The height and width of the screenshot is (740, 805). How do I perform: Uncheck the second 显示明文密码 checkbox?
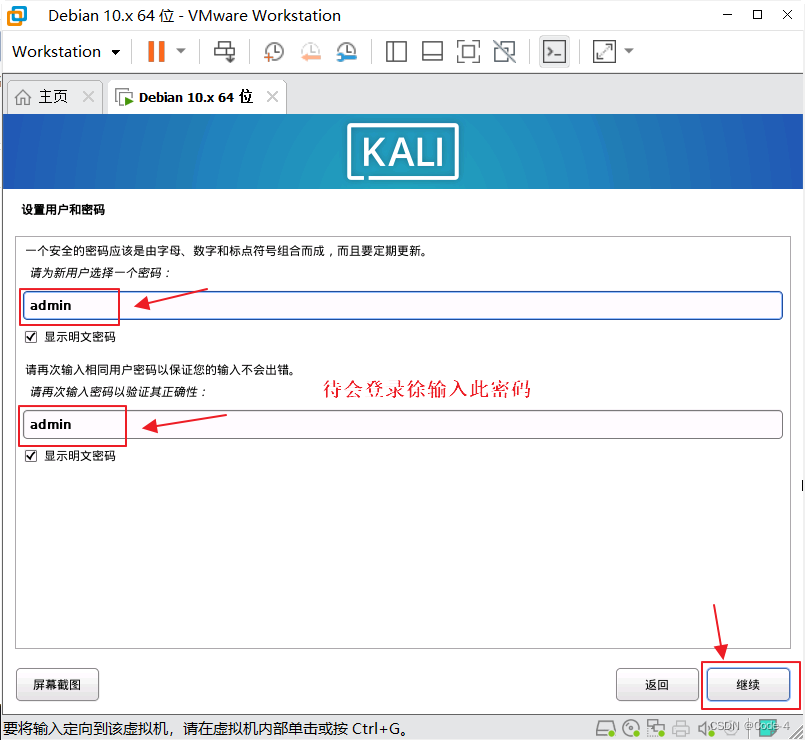(x=31, y=455)
